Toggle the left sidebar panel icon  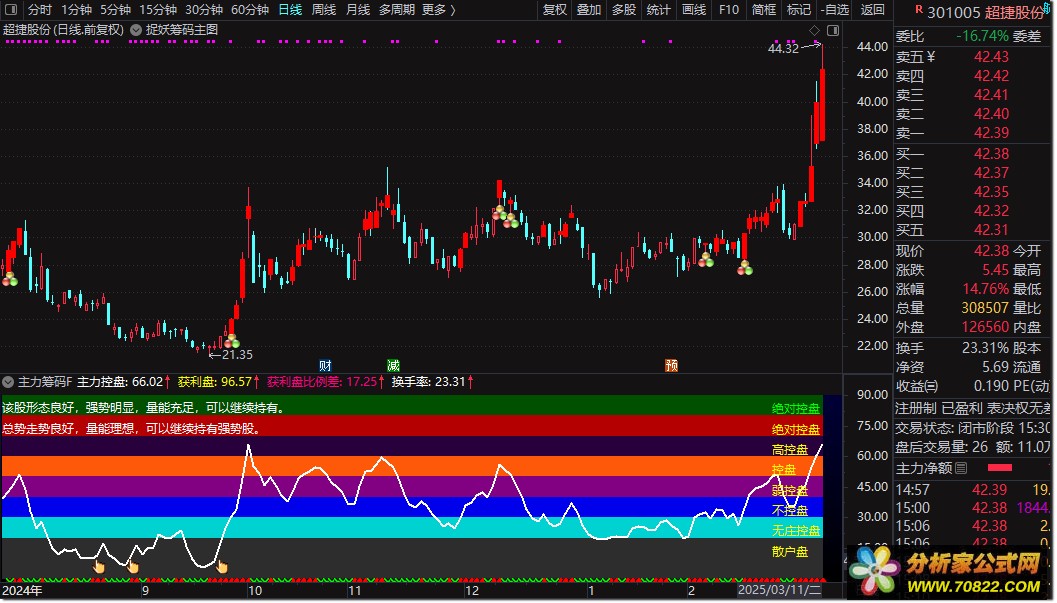point(11,9)
